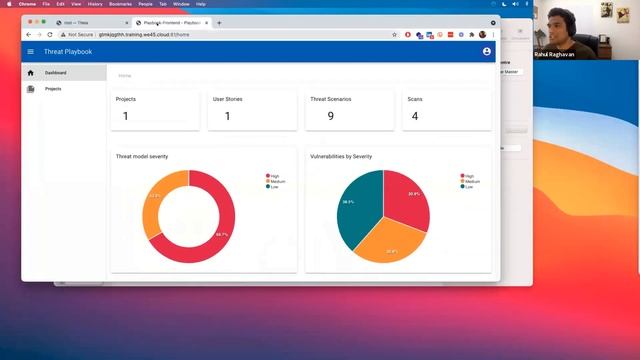Open the View menu
640x360 pixels.
pyautogui.click(x=76, y=4)
